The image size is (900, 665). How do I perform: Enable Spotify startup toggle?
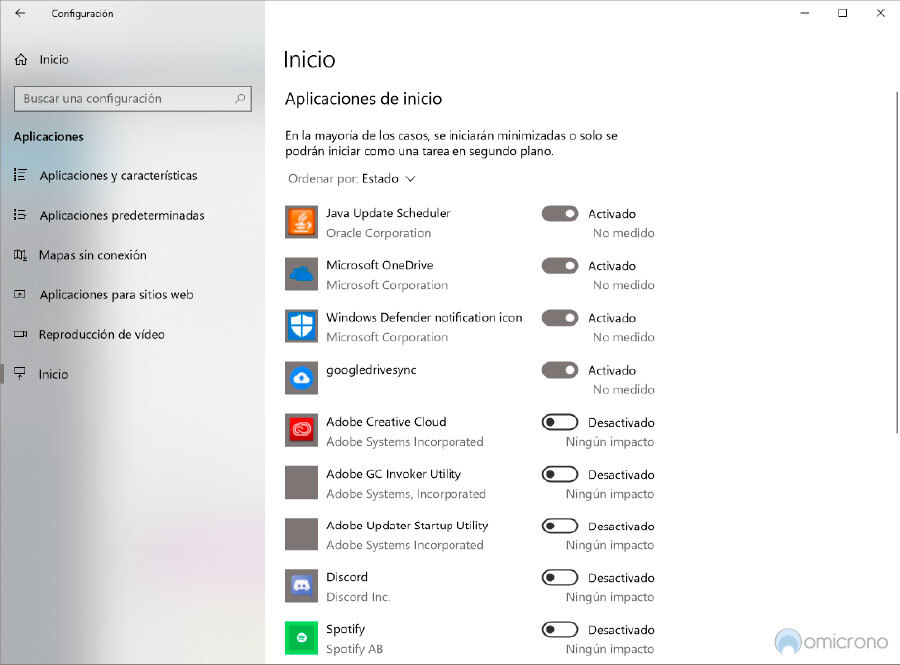560,630
